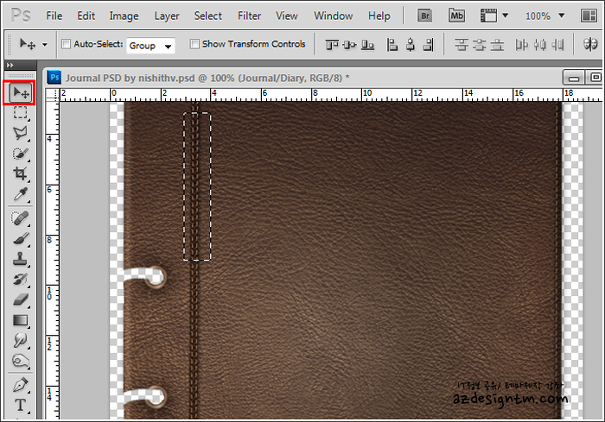Open the Help menu
This screenshot has height=422, width=605.
[379, 16]
